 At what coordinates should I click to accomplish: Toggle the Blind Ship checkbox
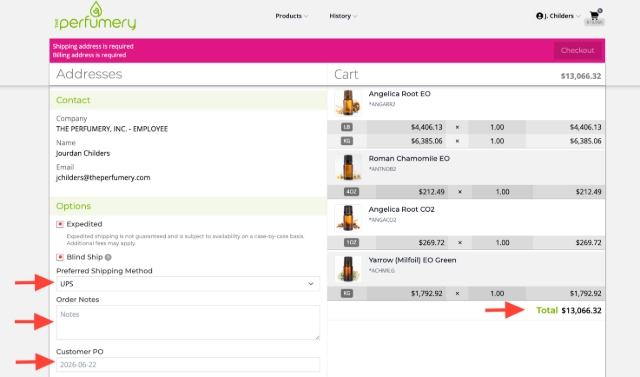click(x=60, y=257)
